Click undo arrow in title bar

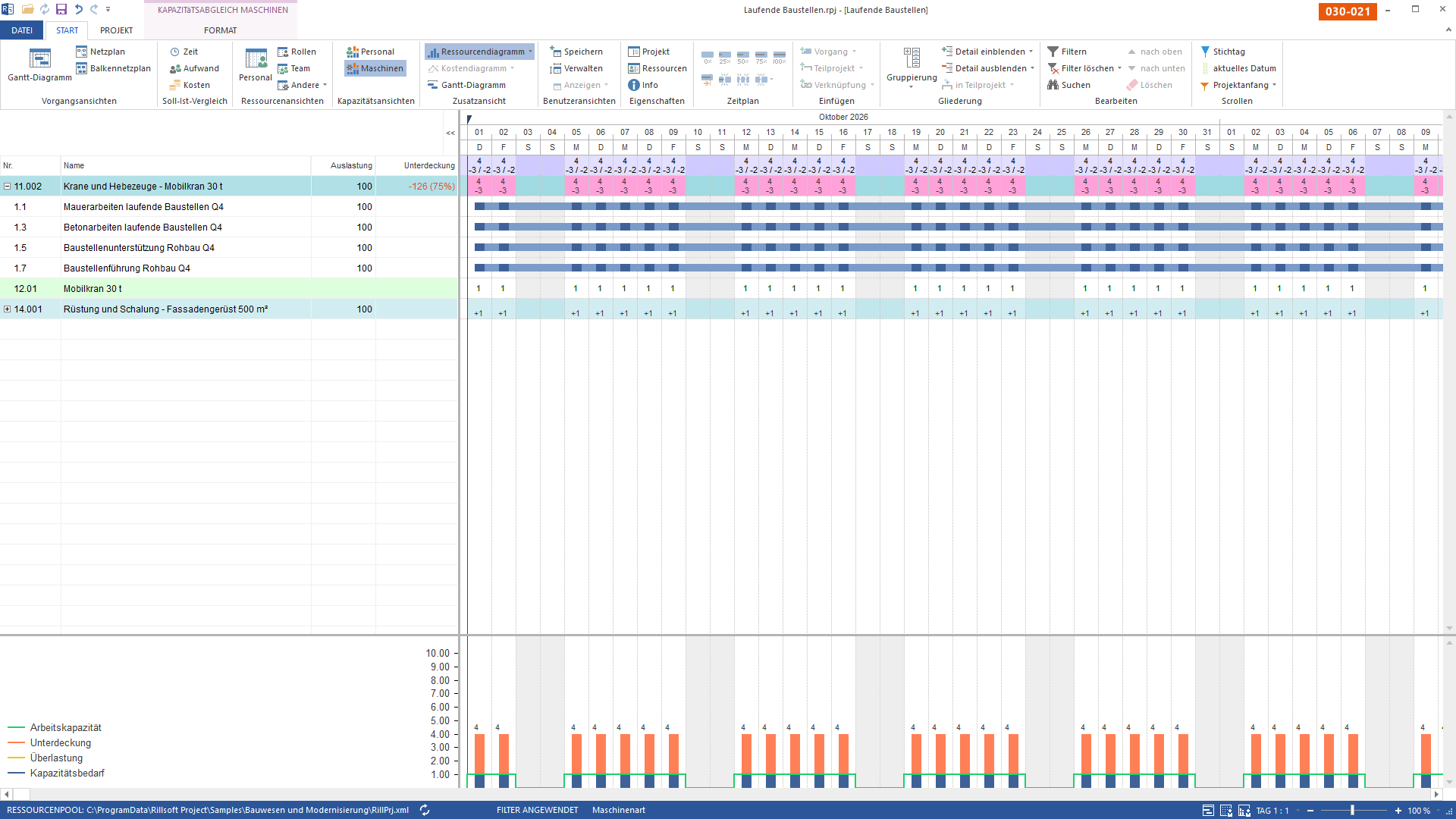(x=78, y=9)
